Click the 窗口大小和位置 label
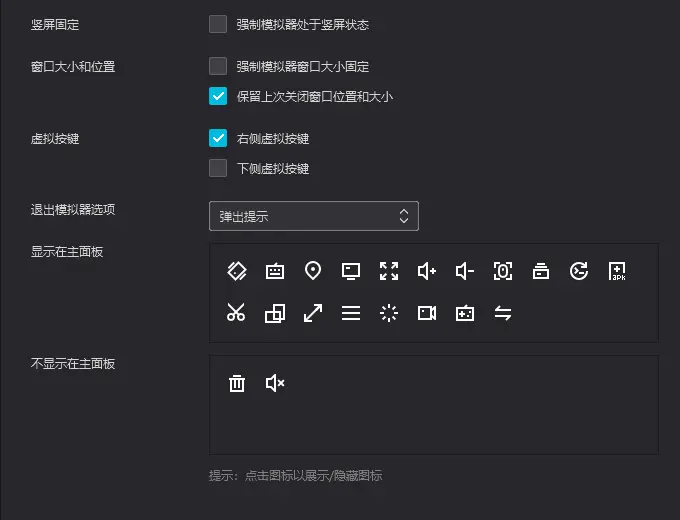Image resolution: width=680 pixels, height=520 pixels. 73,67
